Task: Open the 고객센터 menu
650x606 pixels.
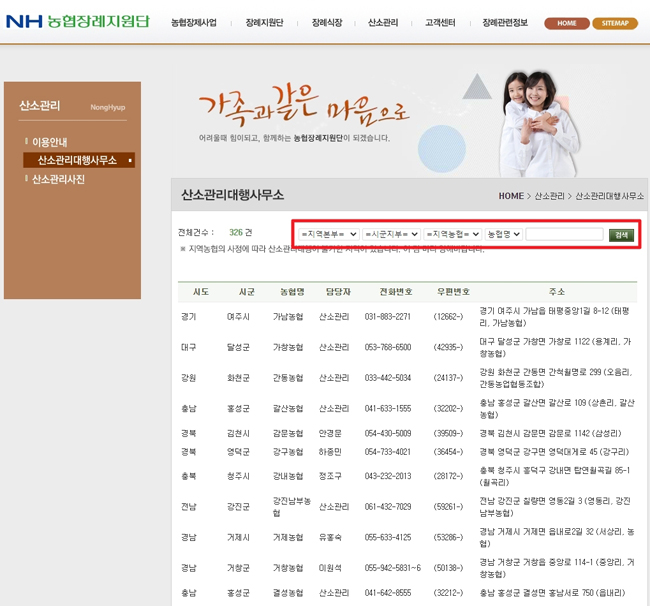Action: 440,22
